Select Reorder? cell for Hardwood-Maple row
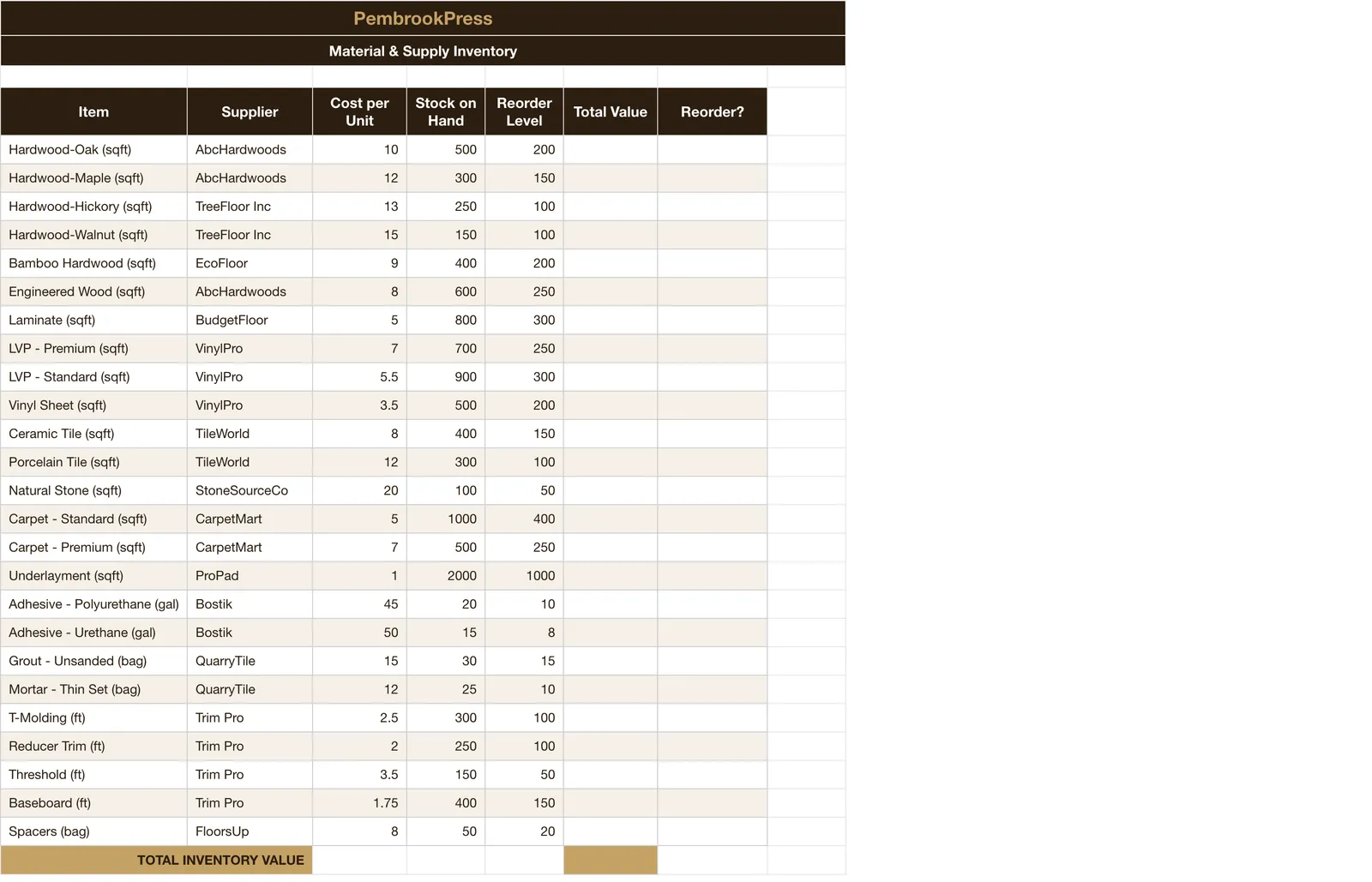The height and width of the screenshot is (882, 1372). click(713, 177)
